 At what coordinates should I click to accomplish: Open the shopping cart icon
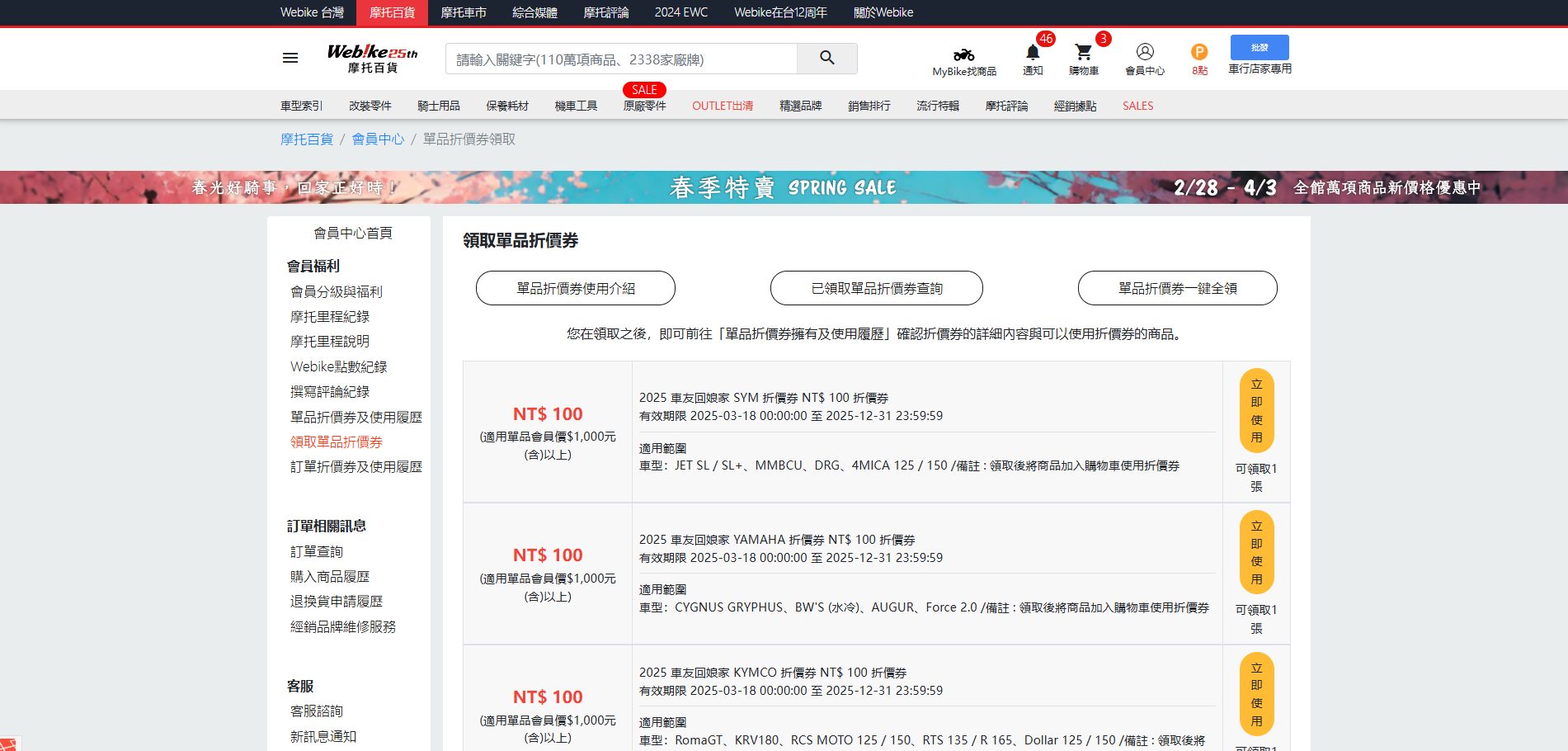pyautogui.click(x=1083, y=53)
